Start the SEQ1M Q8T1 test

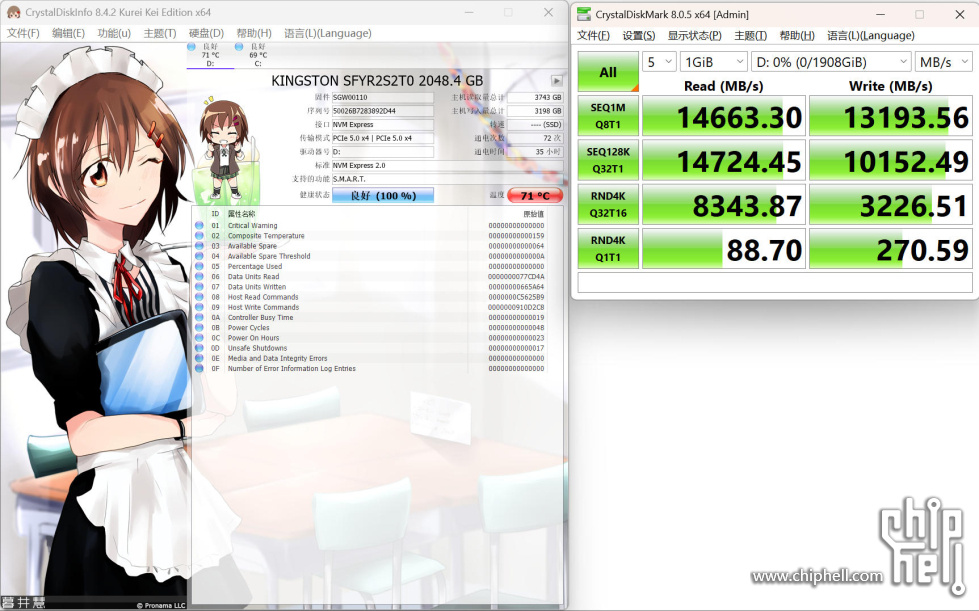608,116
